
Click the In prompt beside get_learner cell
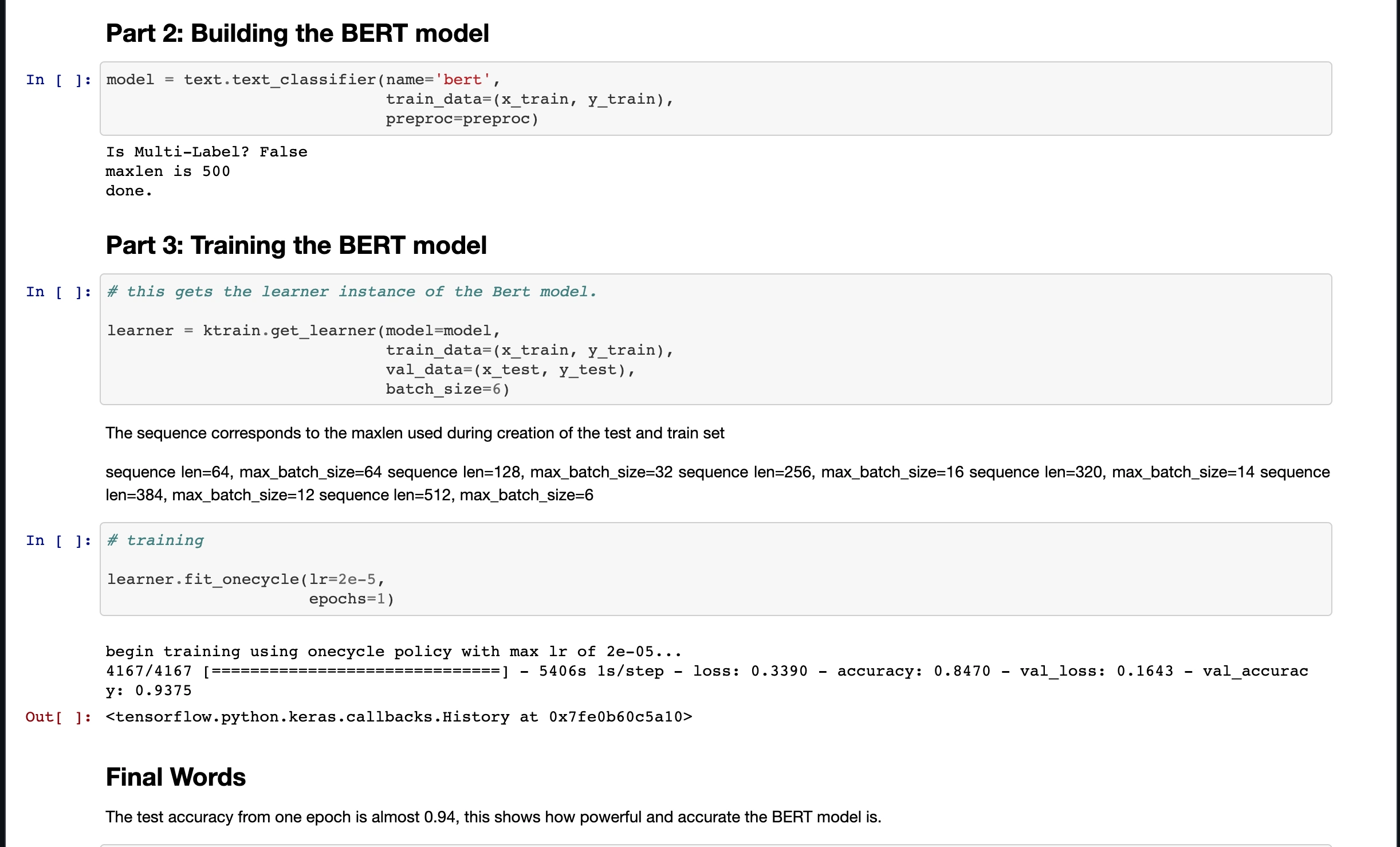tap(58, 292)
